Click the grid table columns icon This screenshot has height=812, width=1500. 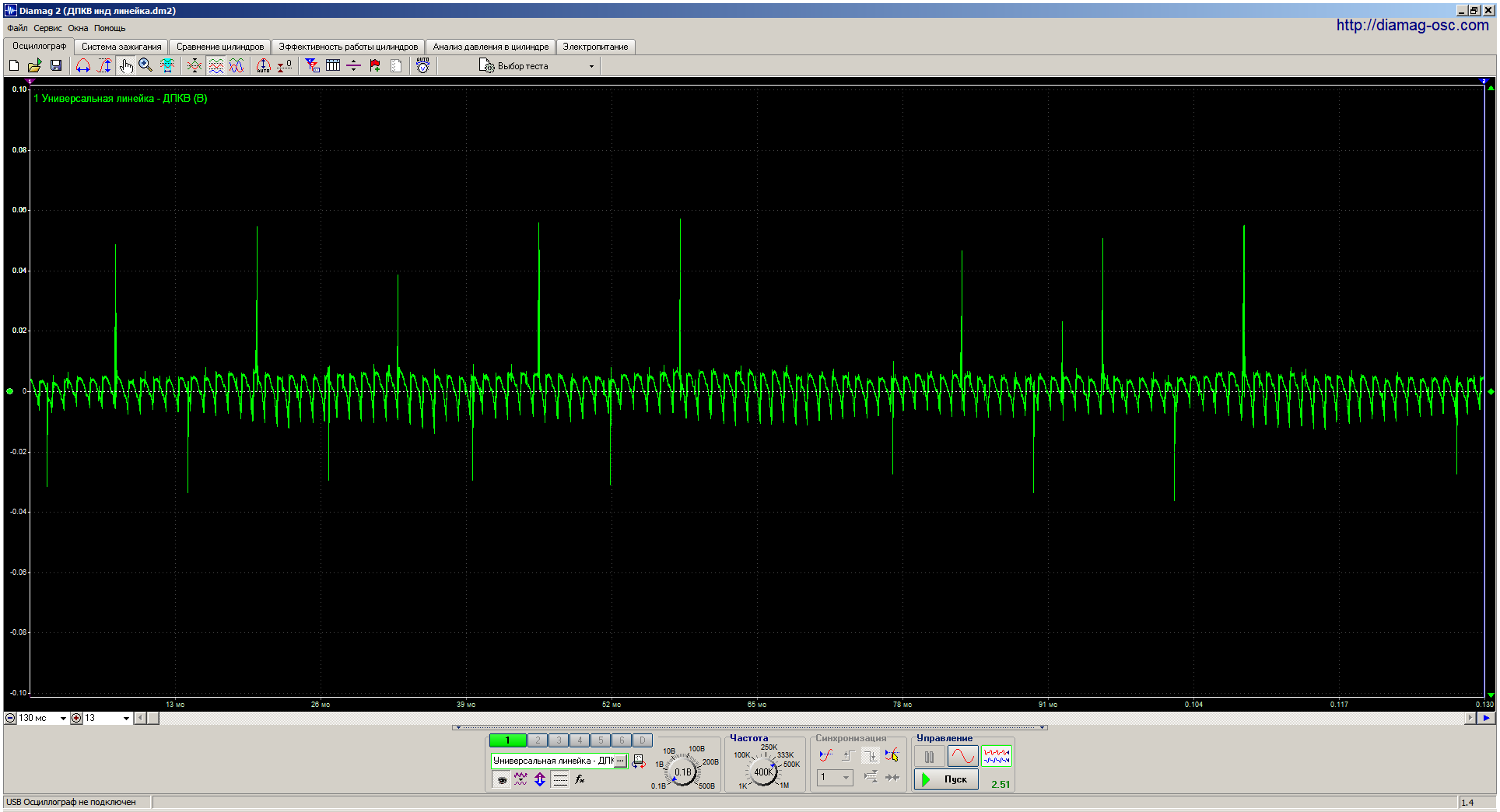333,66
